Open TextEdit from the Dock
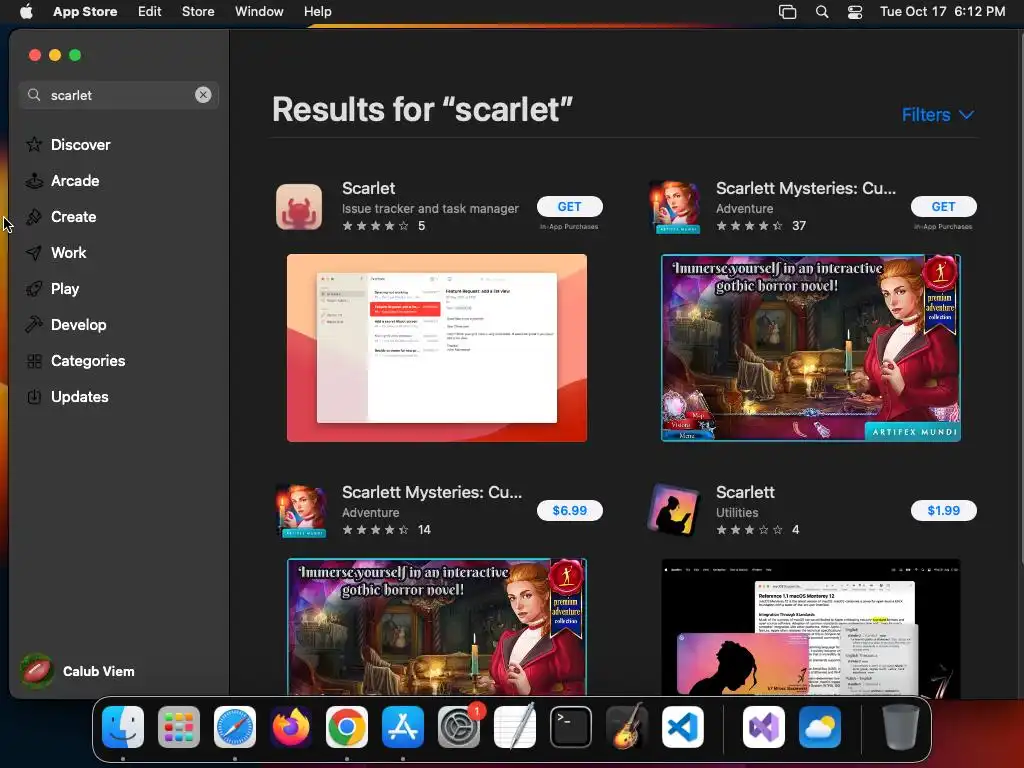 click(515, 727)
